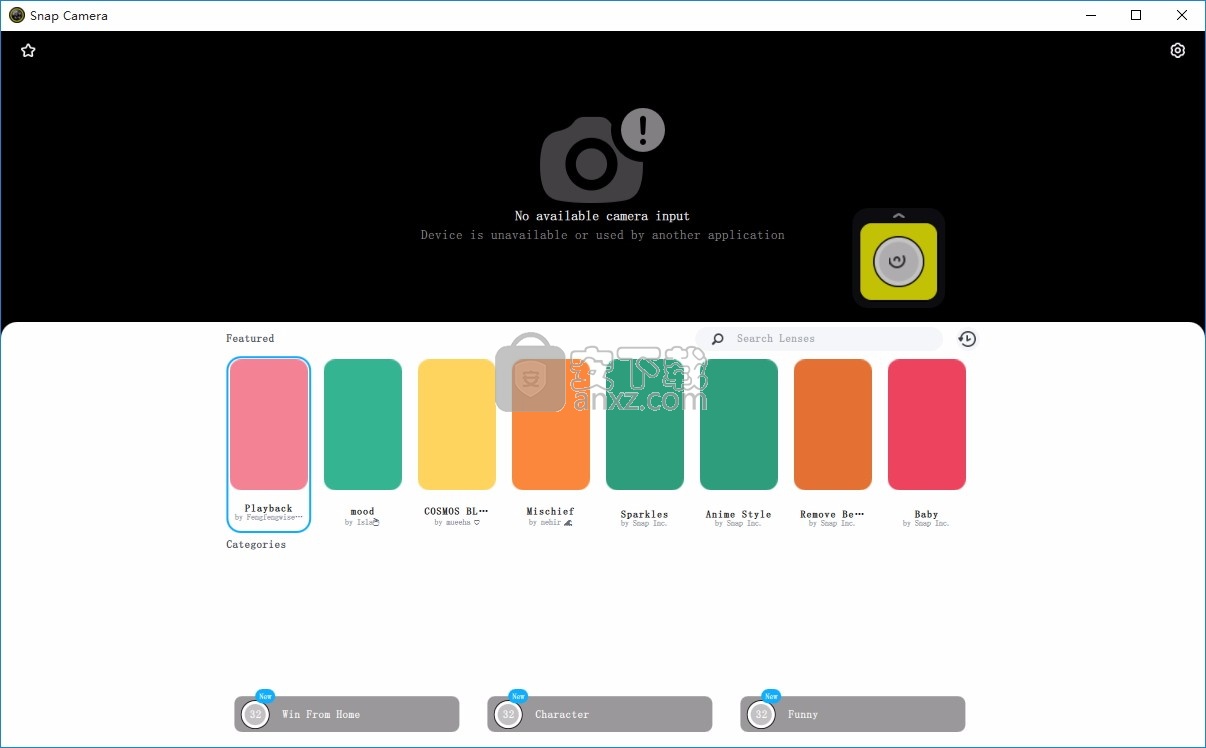1206x748 pixels.
Task: Click the search magnifier icon
Action: click(717, 339)
